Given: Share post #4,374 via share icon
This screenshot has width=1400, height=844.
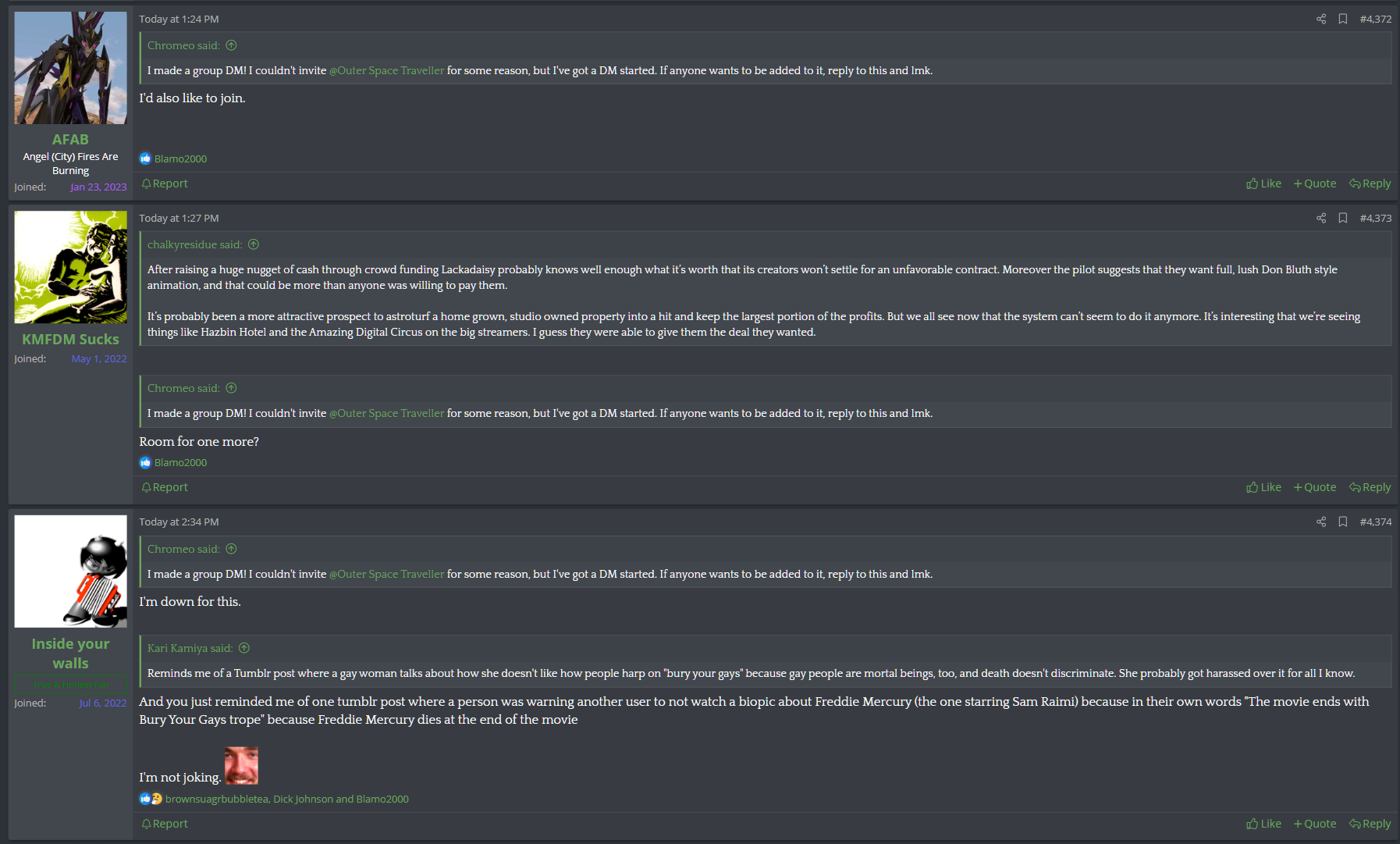Looking at the screenshot, I should pyautogui.click(x=1321, y=522).
